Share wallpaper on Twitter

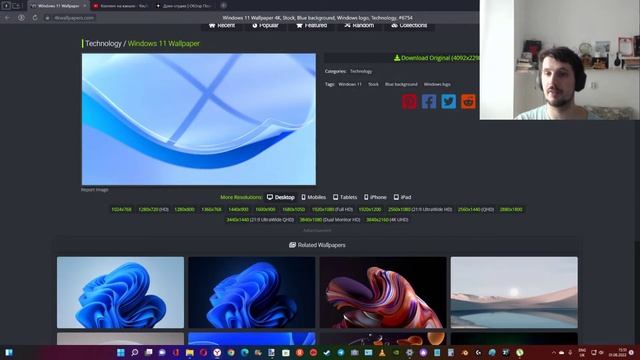pyautogui.click(x=449, y=102)
